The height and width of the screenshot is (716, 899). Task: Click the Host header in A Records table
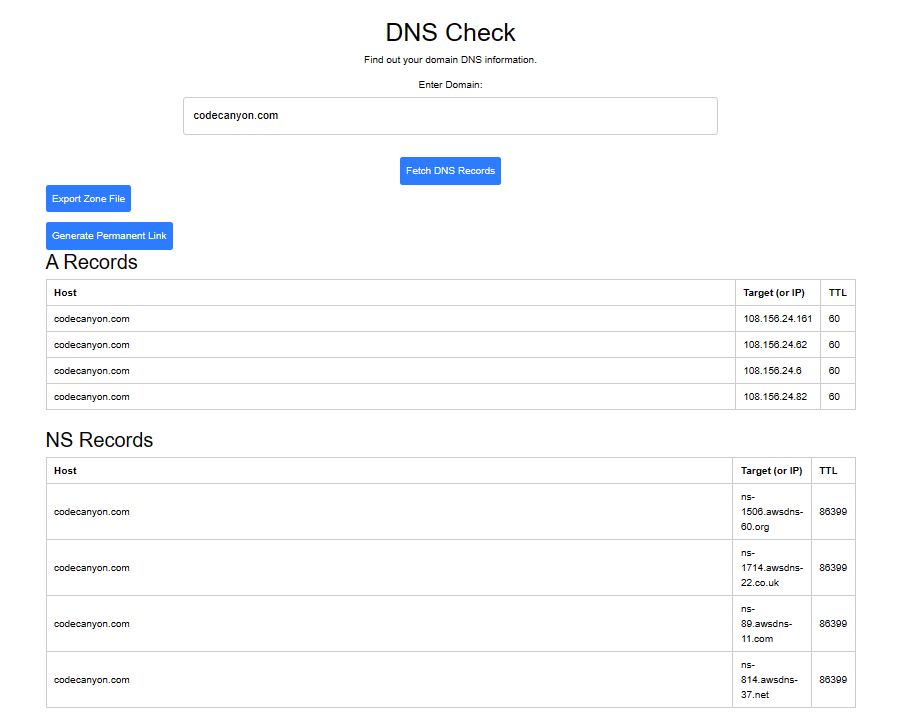click(x=65, y=292)
